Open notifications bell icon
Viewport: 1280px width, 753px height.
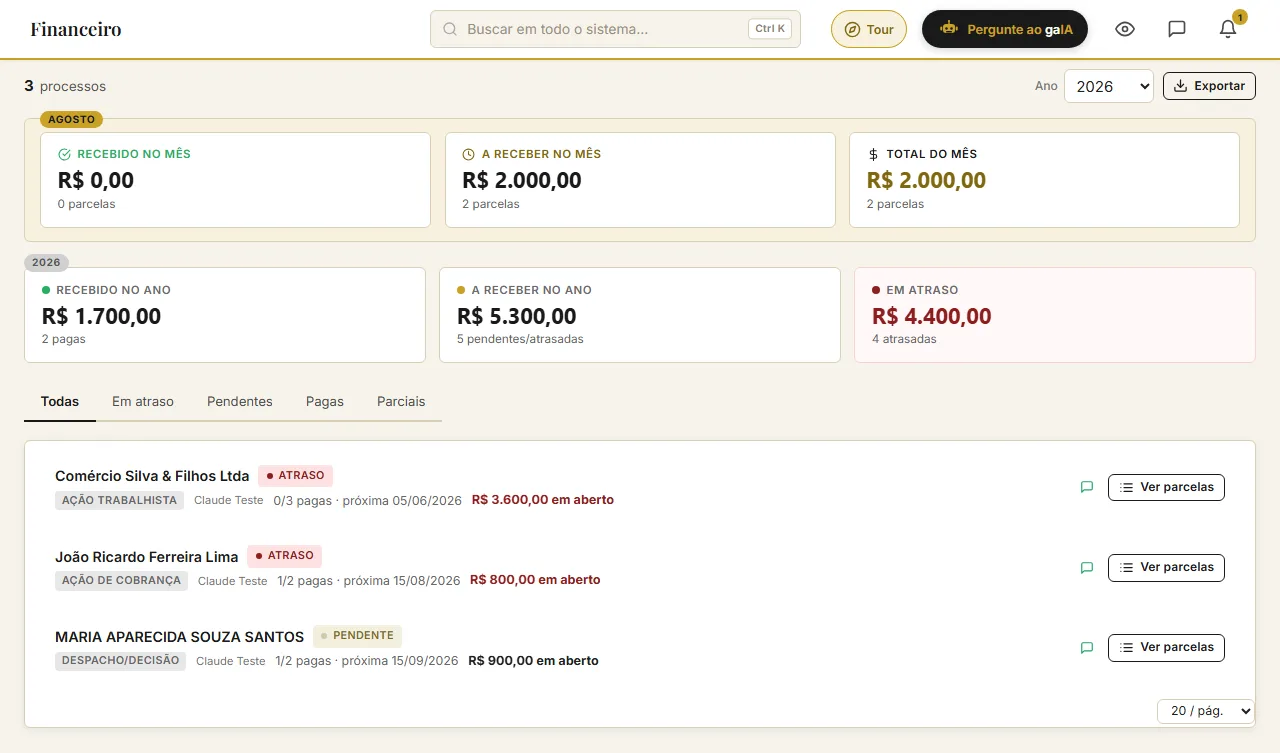pos(1228,29)
